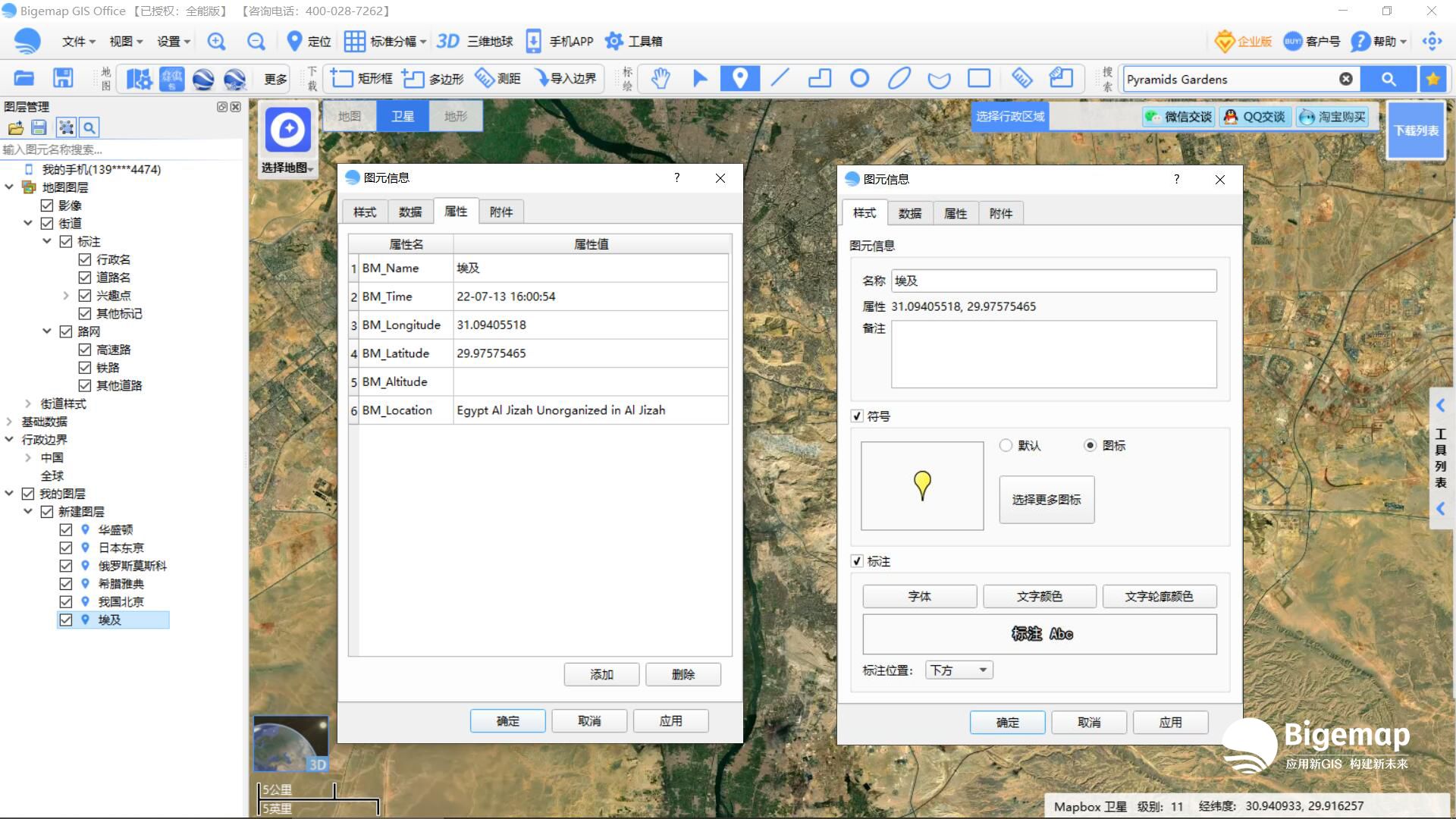This screenshot has height=819, width=1456.
Task: Expand the 中国 boundary node
Action: click(28, 458)
